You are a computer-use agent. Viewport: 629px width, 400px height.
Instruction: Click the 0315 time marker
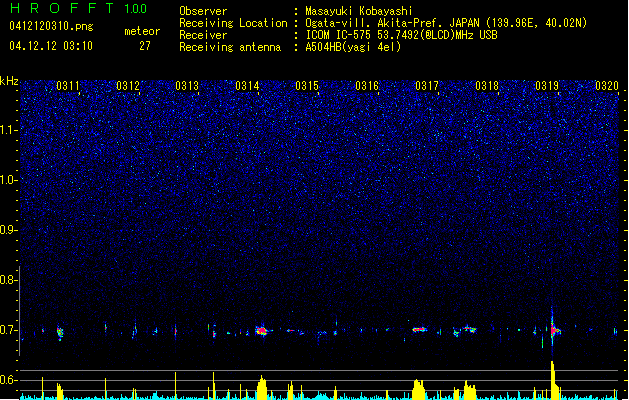click(x=307, y=86)
